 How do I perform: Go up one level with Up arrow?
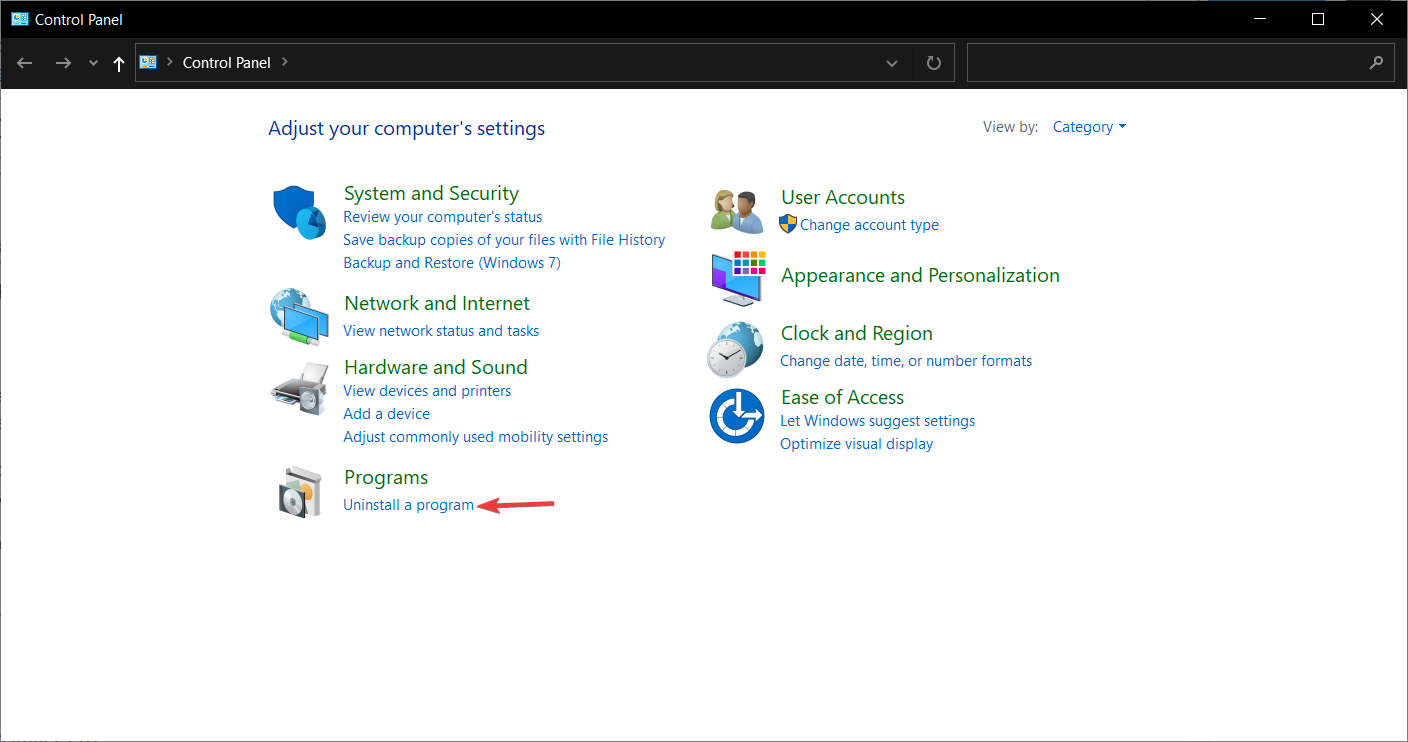[x=119, y=63]
